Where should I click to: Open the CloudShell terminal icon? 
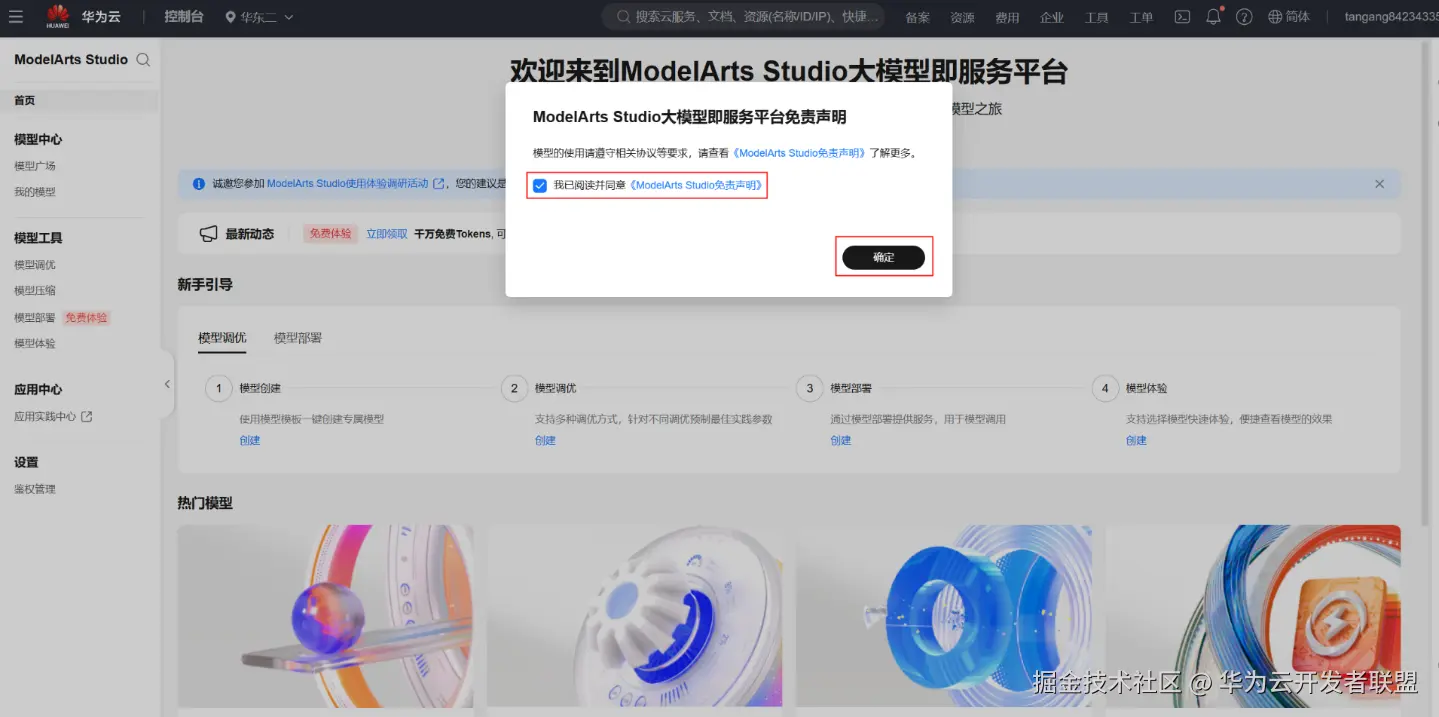[1182, 17]
